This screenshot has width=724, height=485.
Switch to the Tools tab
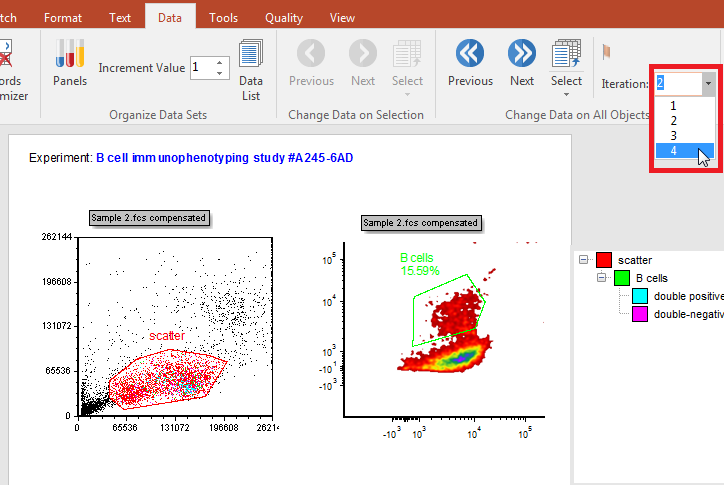(x=223, y=17)
